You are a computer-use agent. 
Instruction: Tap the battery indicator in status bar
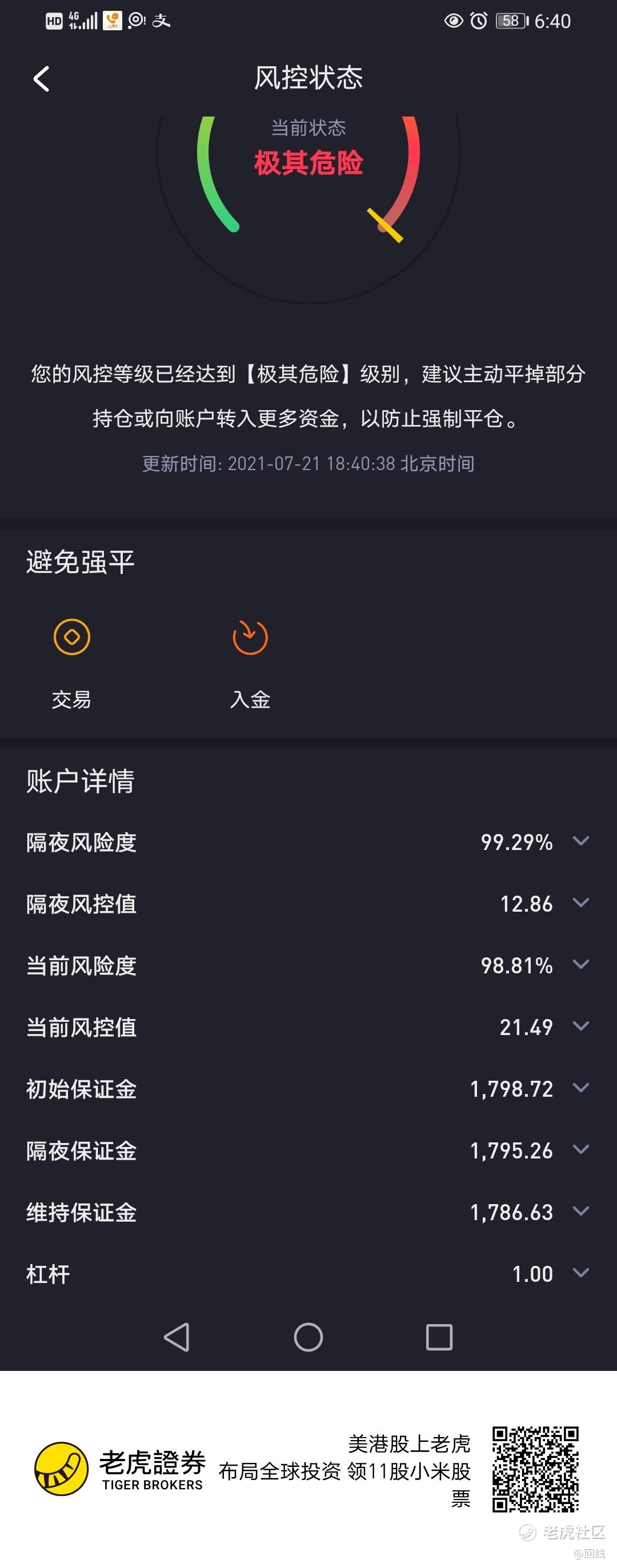512,21
